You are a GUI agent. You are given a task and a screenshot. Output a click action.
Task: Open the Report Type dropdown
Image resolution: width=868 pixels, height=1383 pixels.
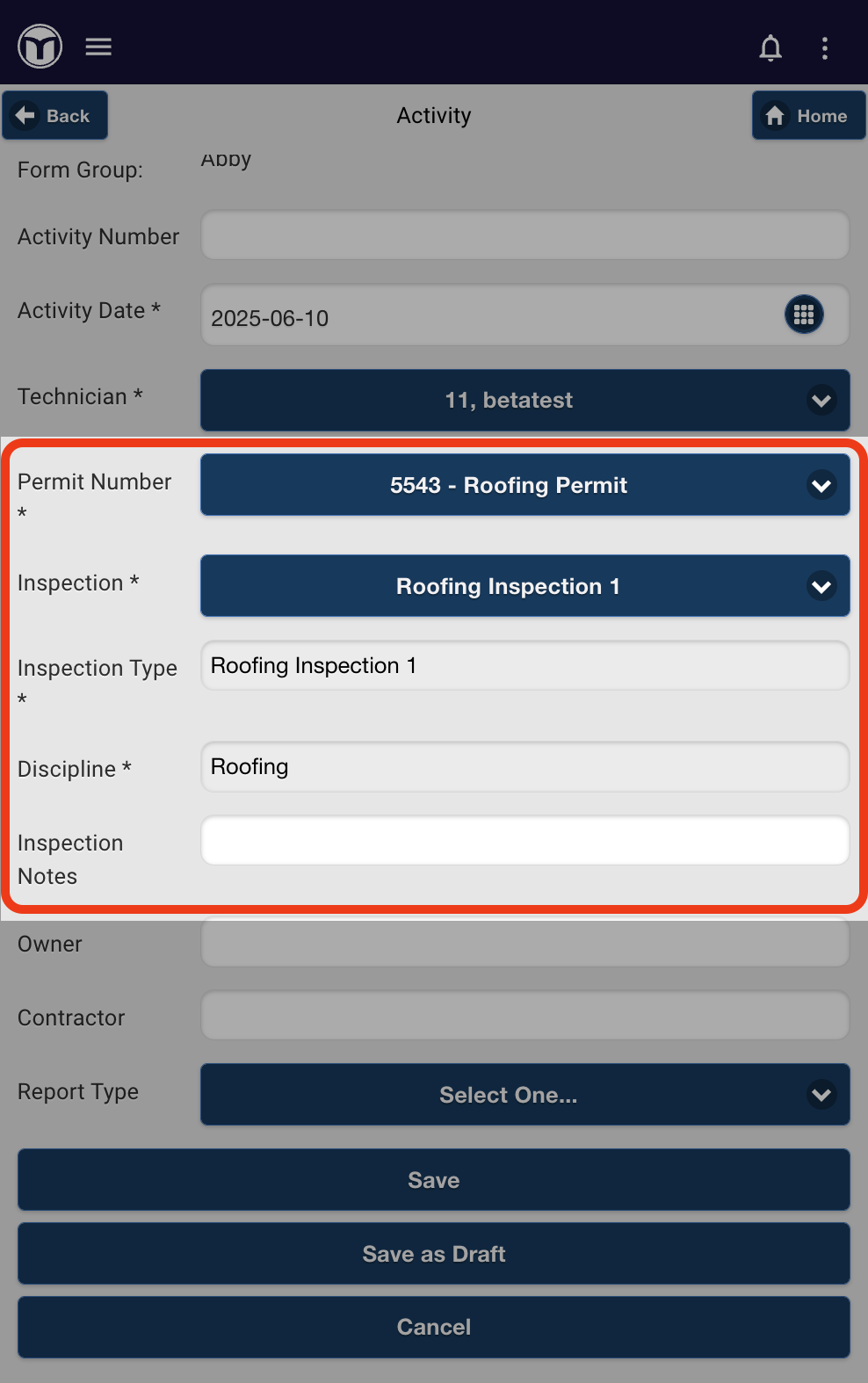525,1095
